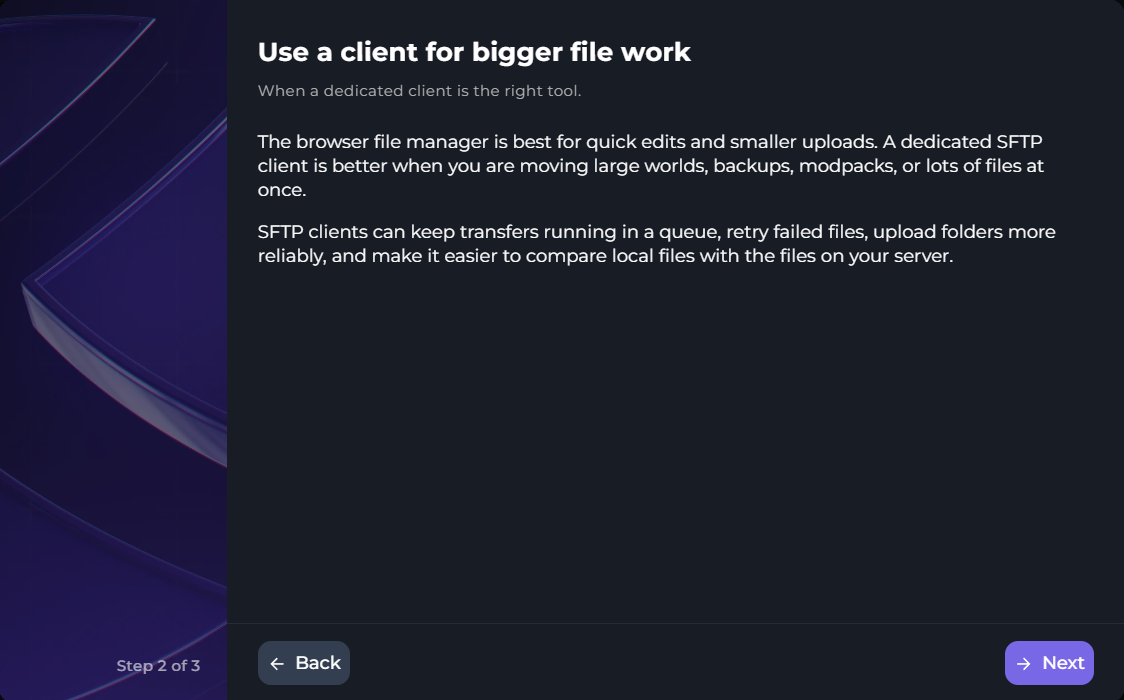Go to the next step with Next
Image resolution: width=1124 pixels, height=700 pixels.
coord(1049,663)
